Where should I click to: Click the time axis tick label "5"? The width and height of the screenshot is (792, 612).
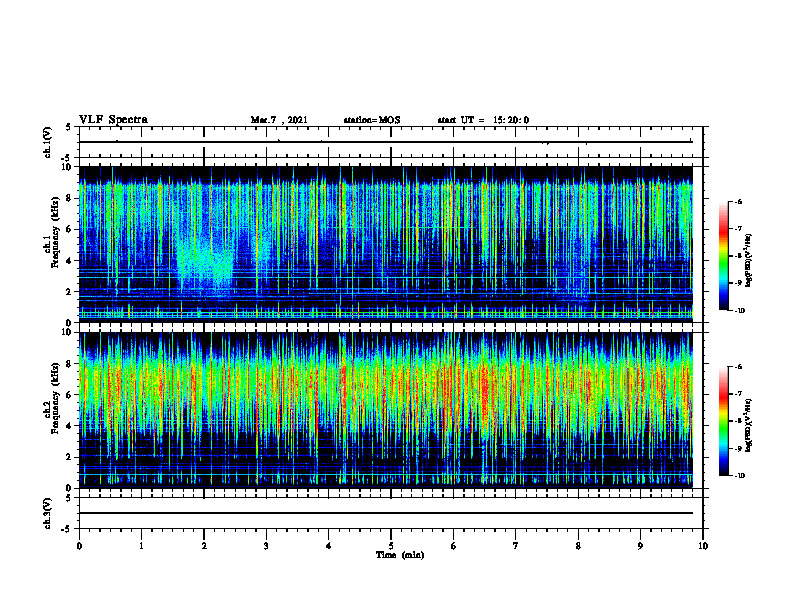(391, 546)
